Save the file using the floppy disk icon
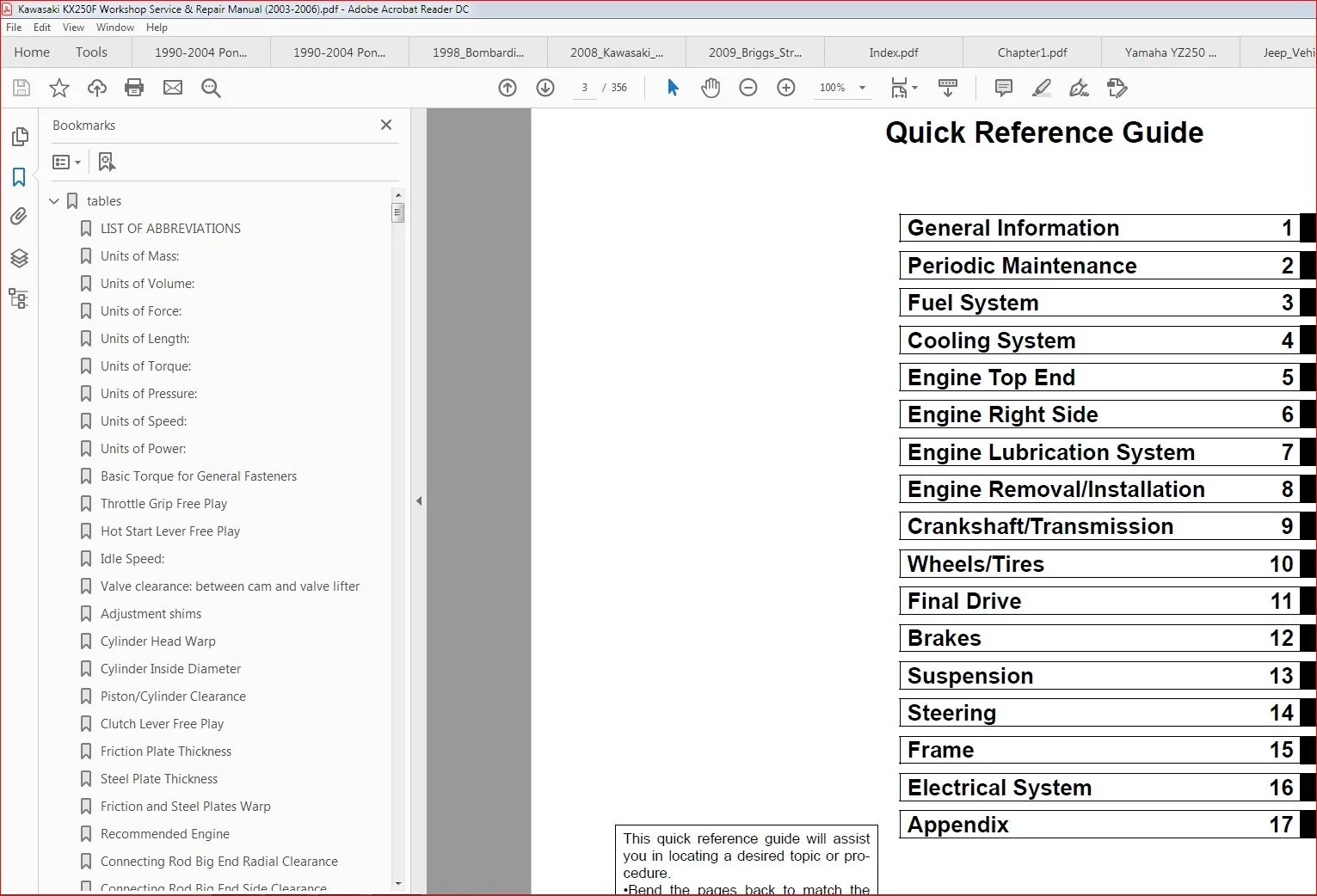Viewport: 1317px width, 896px height. (x=22, y=88)
